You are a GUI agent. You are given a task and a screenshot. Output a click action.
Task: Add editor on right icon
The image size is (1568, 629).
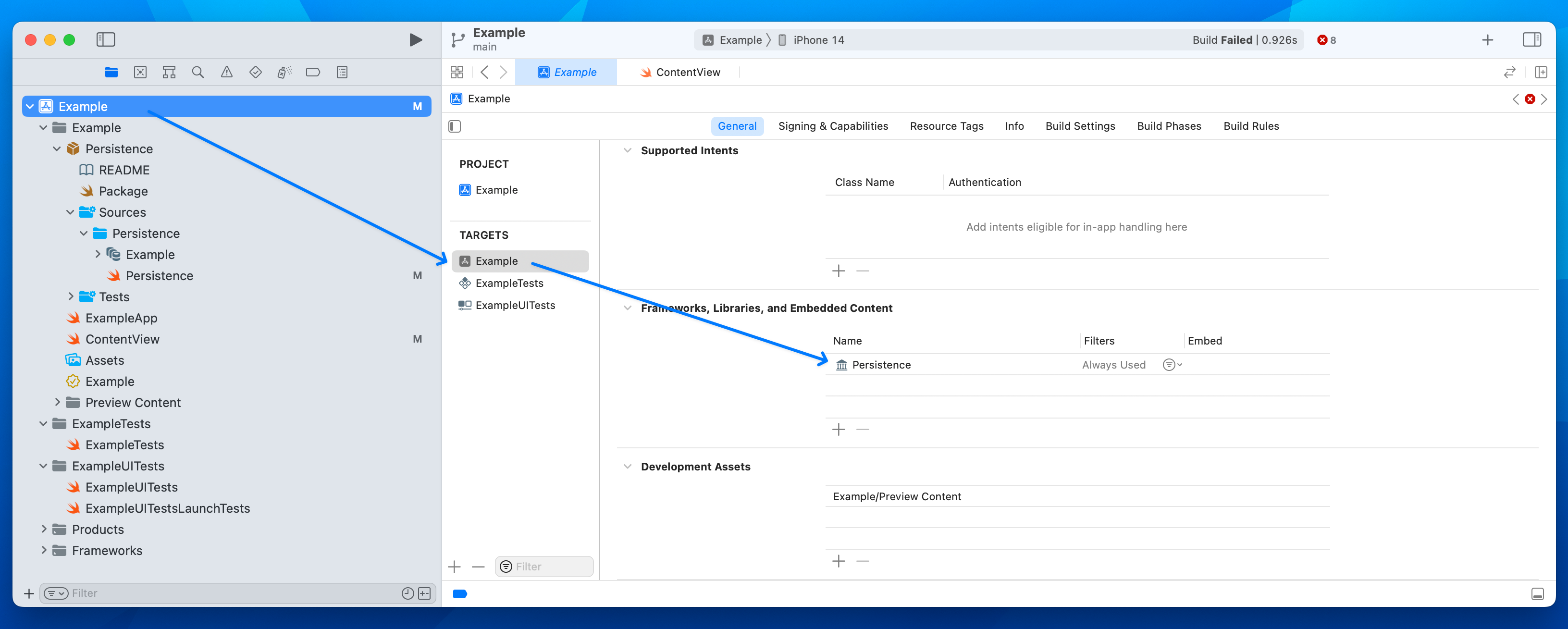coord(1541,73)
